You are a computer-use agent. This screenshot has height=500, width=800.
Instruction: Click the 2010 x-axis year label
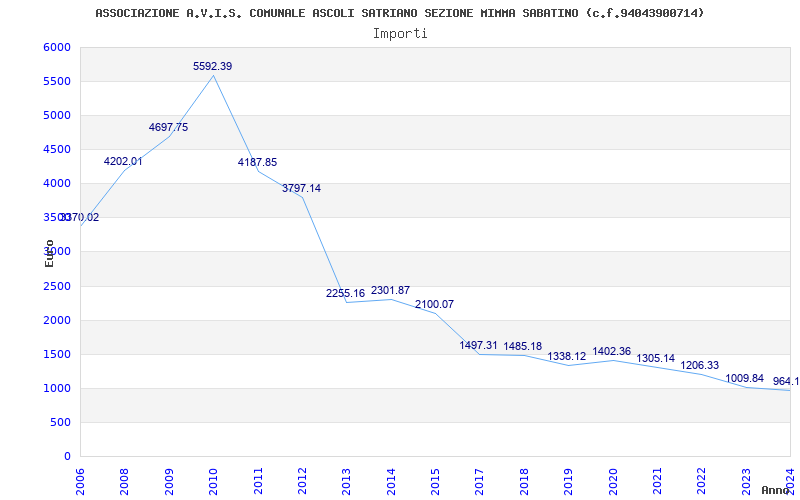(213, 481)
